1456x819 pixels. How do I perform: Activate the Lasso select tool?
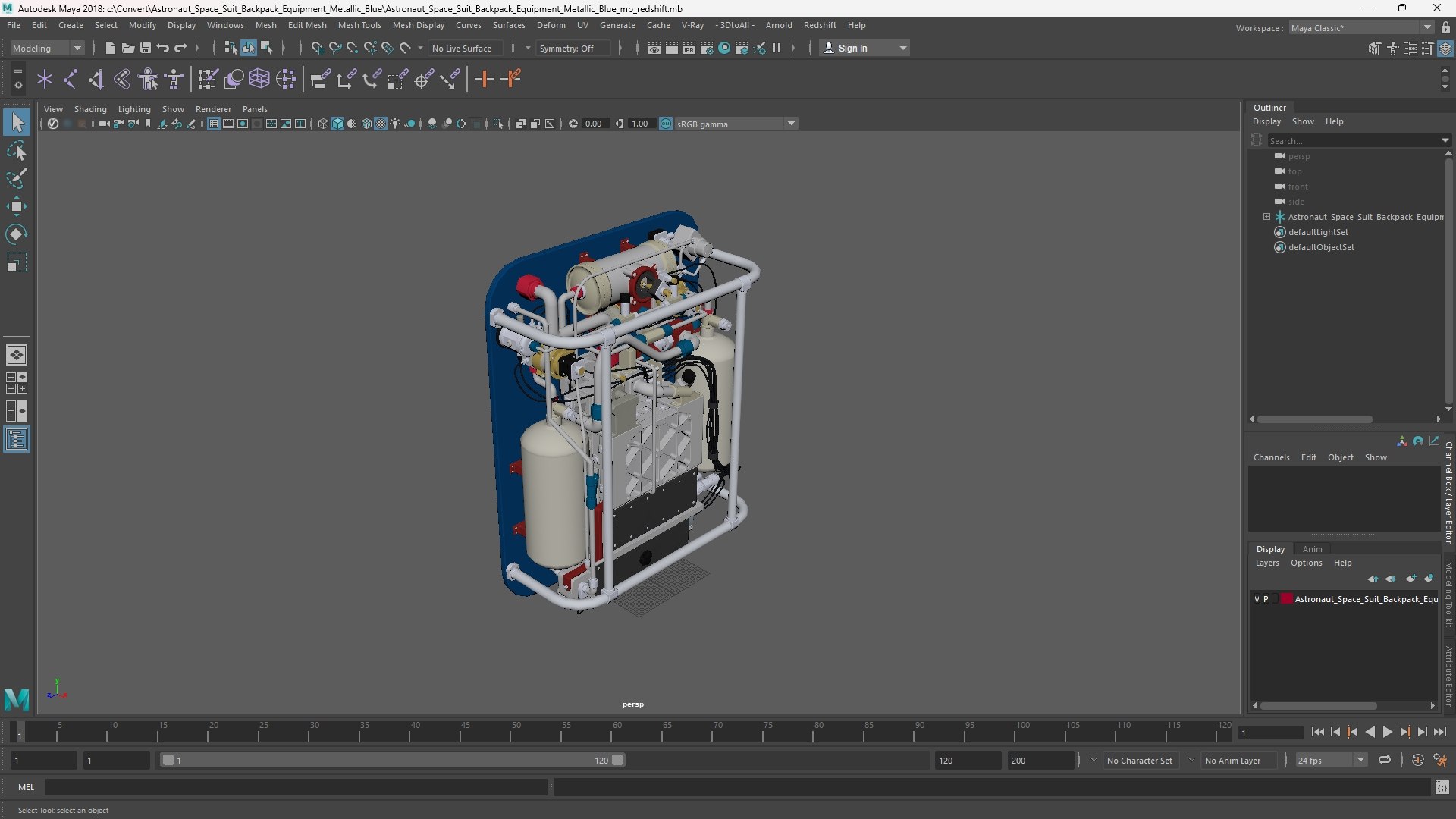pos(16,150)
